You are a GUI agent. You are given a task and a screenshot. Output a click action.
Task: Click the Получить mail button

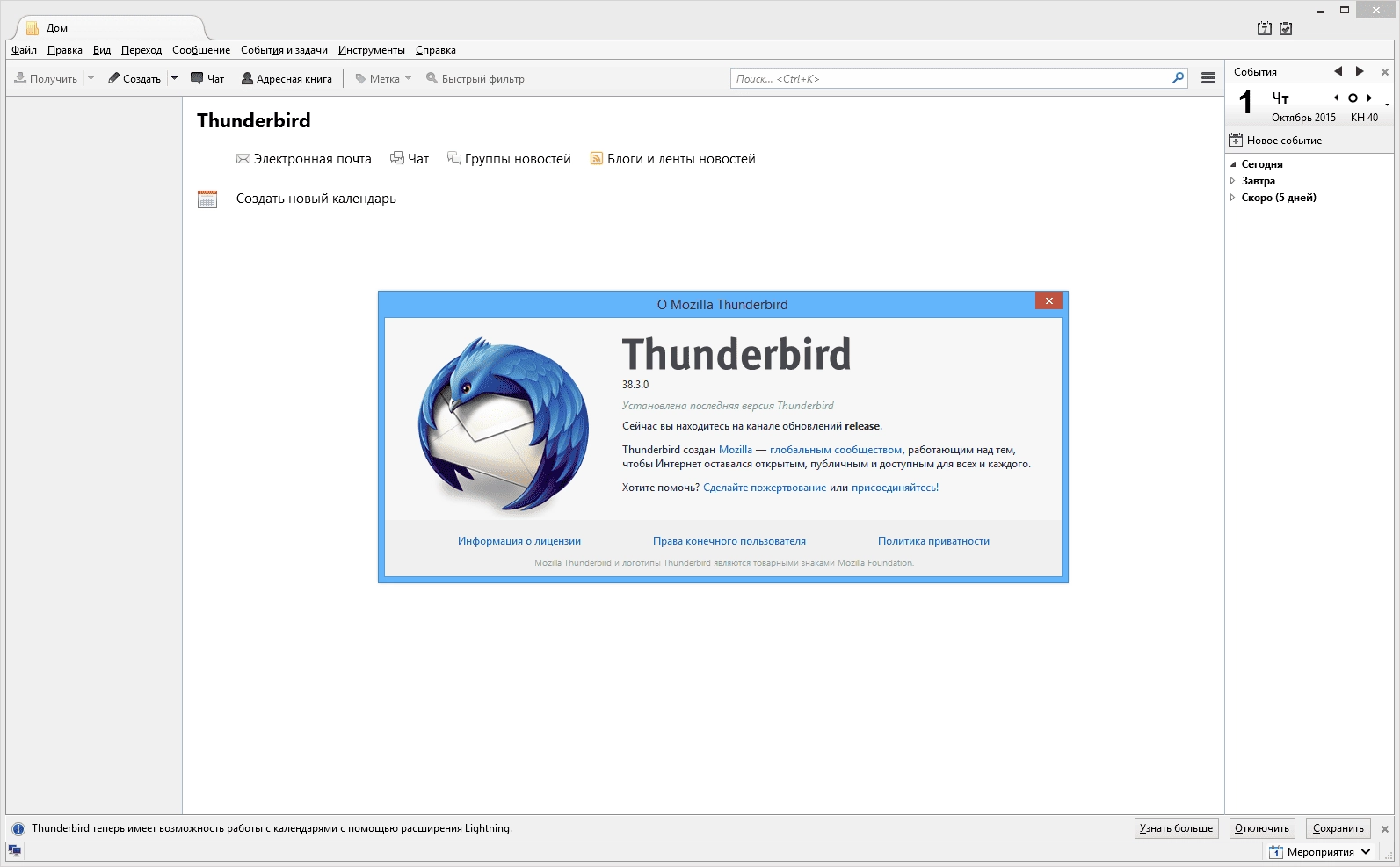pyautogui.click(x=46, y=78)
